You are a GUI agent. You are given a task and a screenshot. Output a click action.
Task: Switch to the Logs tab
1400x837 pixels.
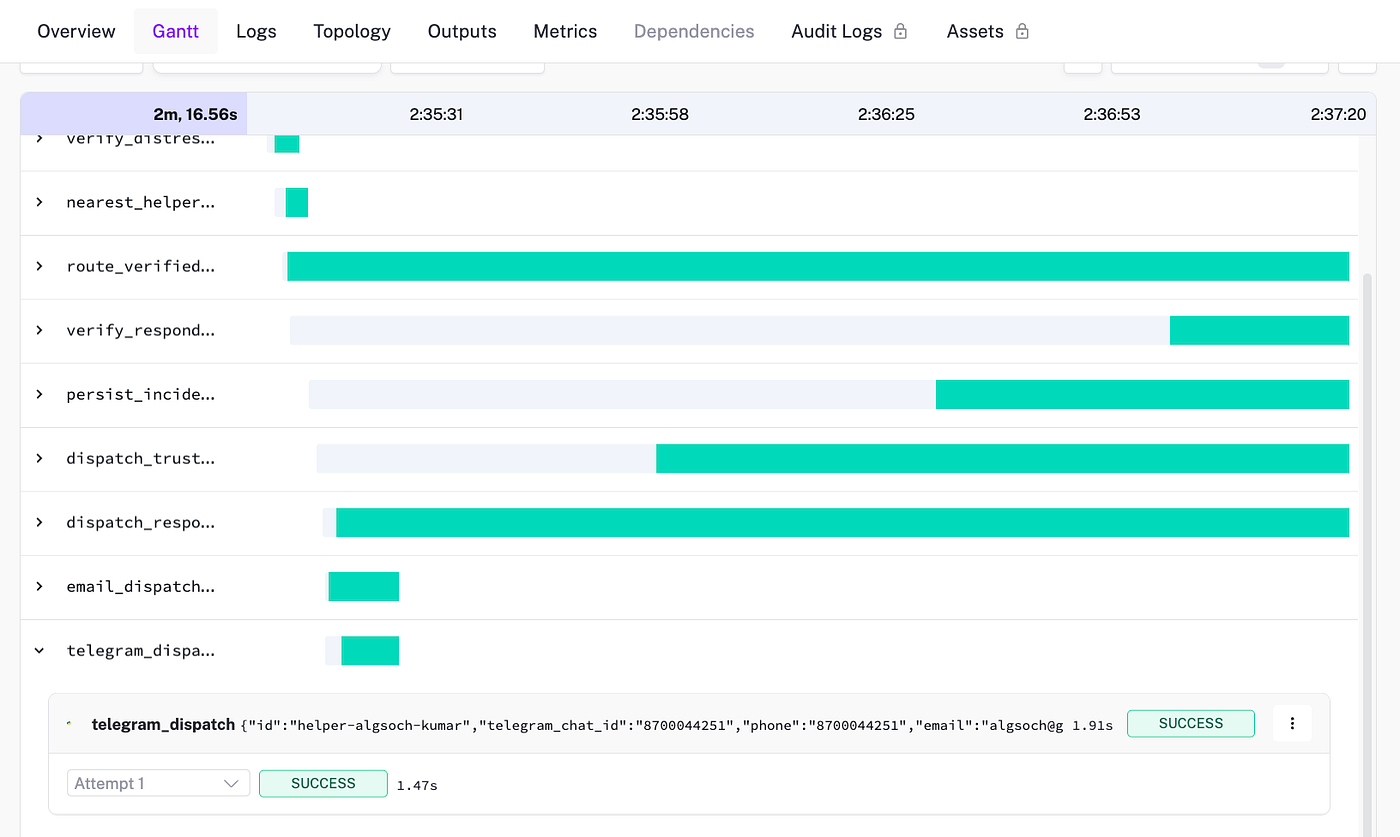point(256,31)
